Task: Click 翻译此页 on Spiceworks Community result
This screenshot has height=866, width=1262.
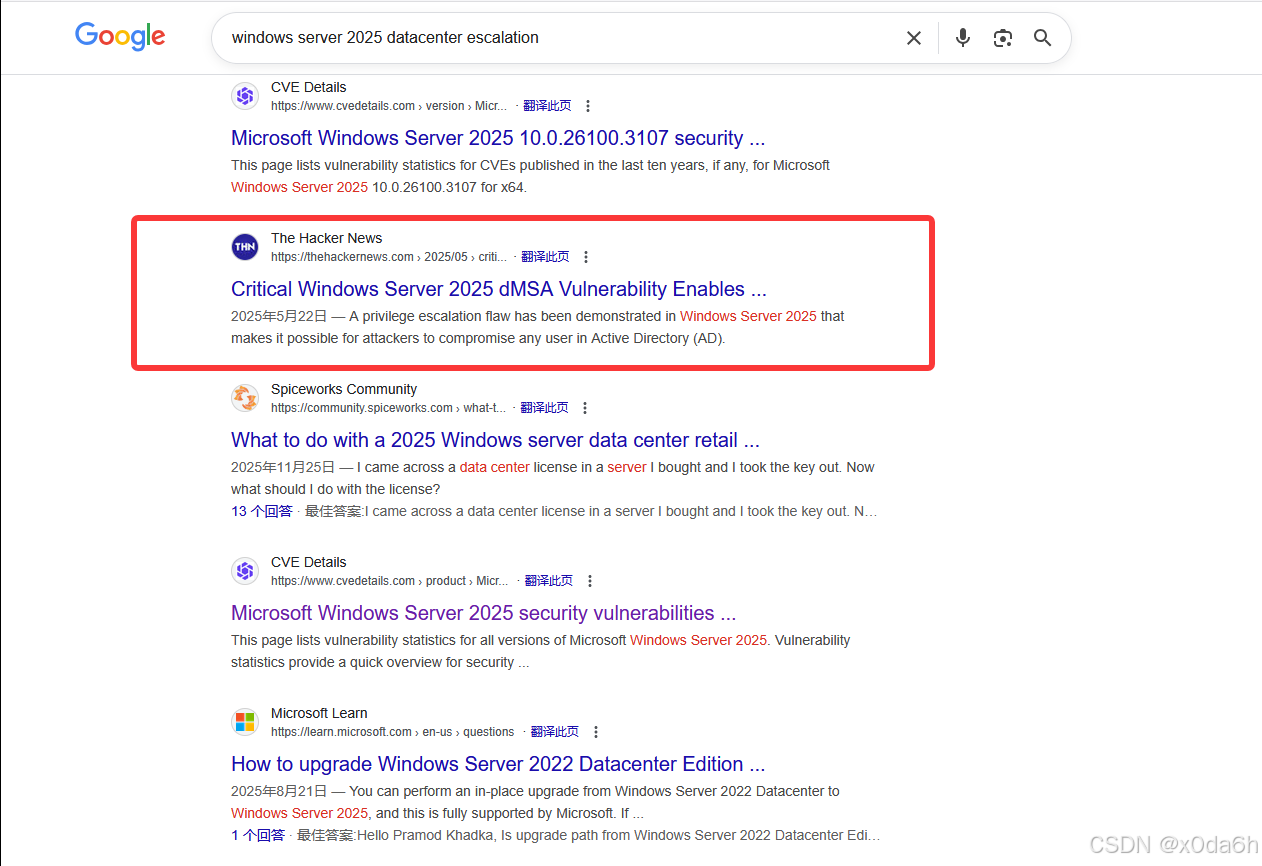Action: point(544,408)
